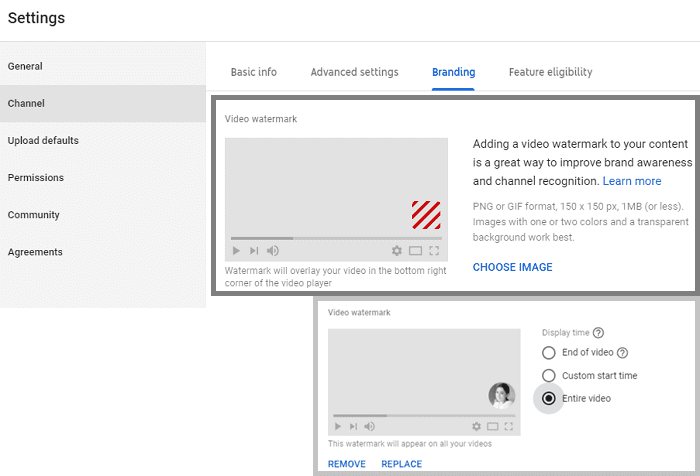Open the Feature eligibility tab

coord(550,72)
